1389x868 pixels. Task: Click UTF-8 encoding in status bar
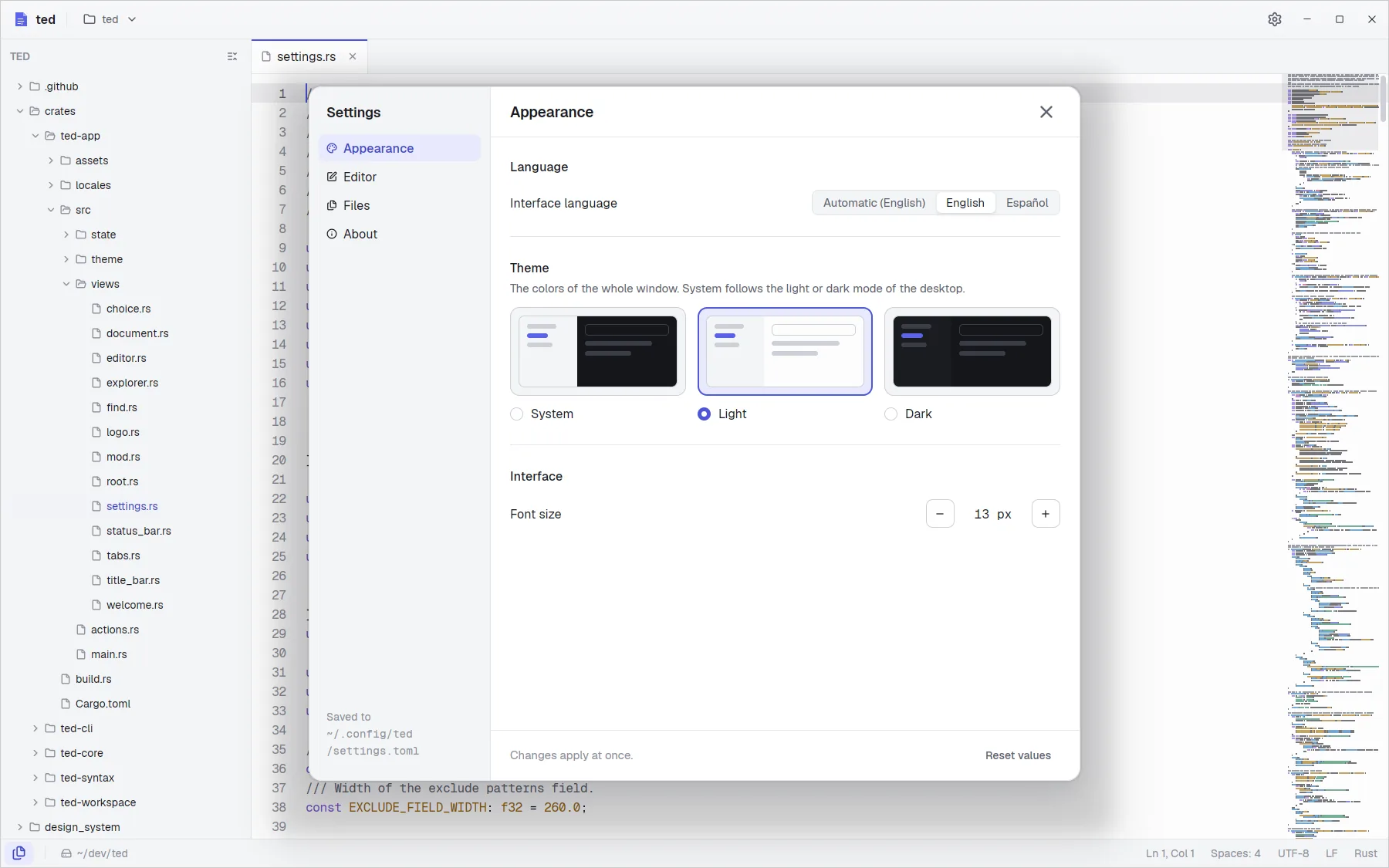[1293, 853]
